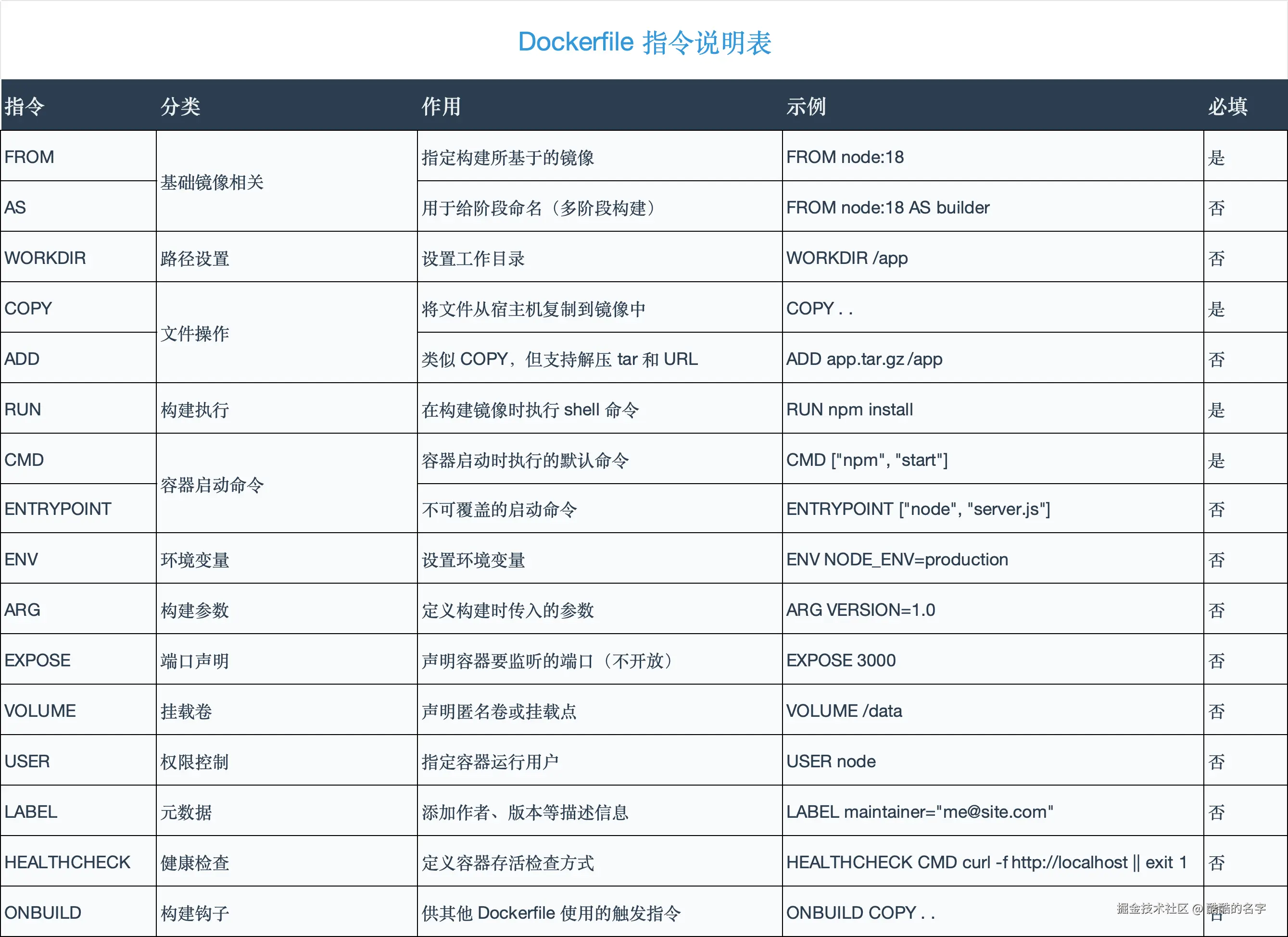The width and height of the screenshot is (1288, 937).
Task: Select the FROM instruction cell
Action: pyautogui.click(x=29, y=157)
